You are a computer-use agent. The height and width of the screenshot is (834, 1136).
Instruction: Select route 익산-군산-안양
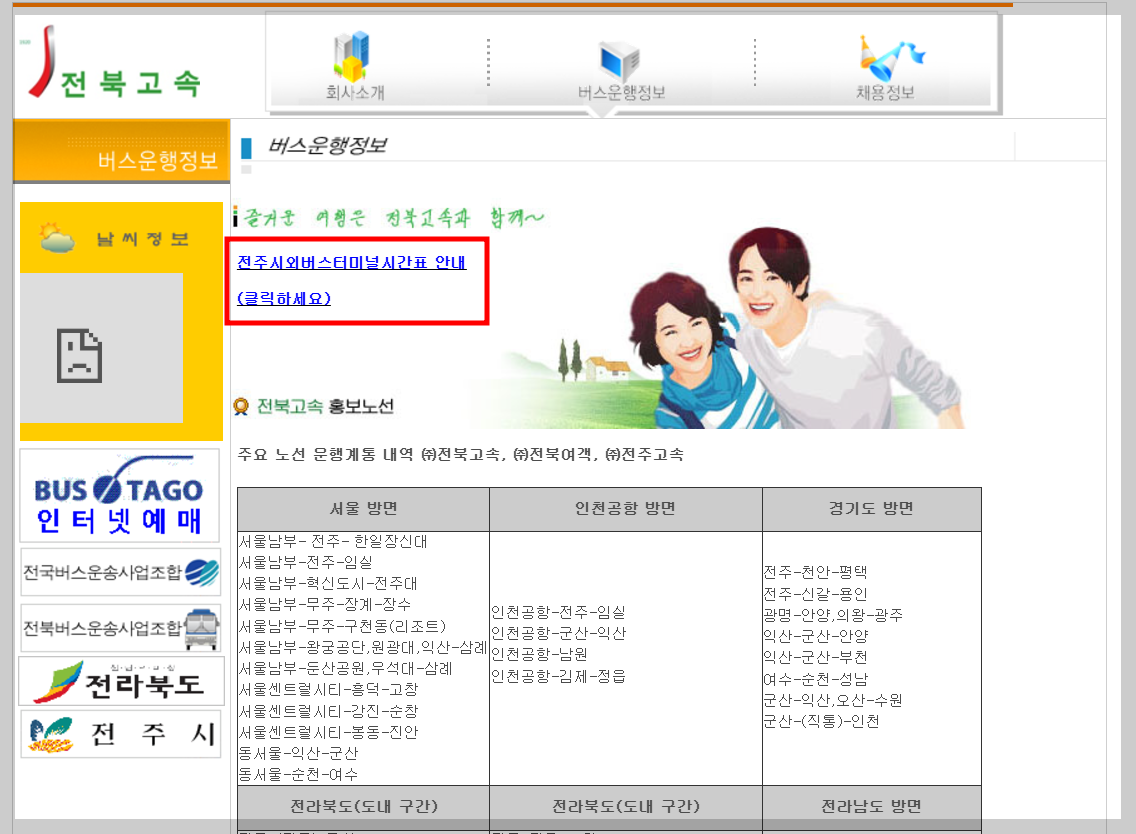coord(816,636)
